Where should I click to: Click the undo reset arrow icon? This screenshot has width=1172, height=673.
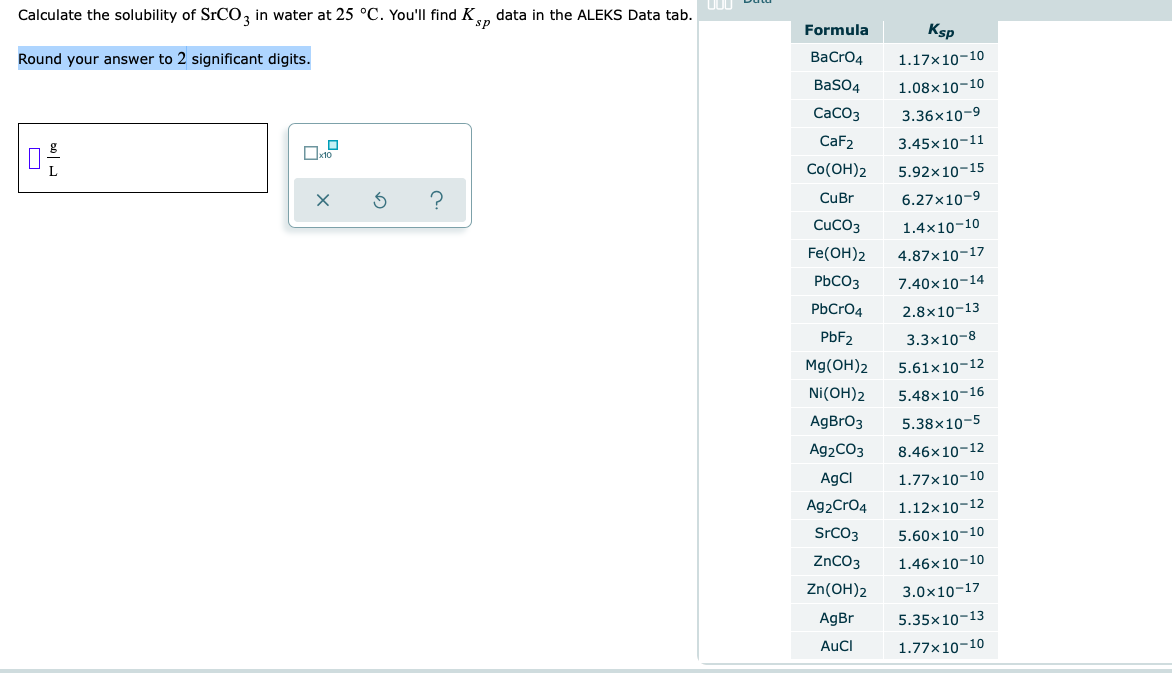pos(380,200)
